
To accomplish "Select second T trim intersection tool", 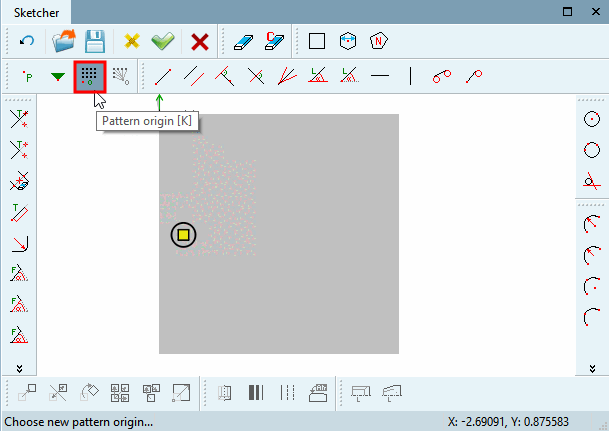I will coord(19,150).
